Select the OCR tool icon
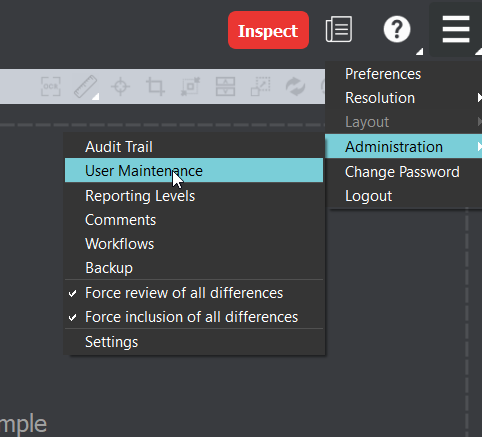The height and width of the screenshot is (437, 482). tap(51, 87)
